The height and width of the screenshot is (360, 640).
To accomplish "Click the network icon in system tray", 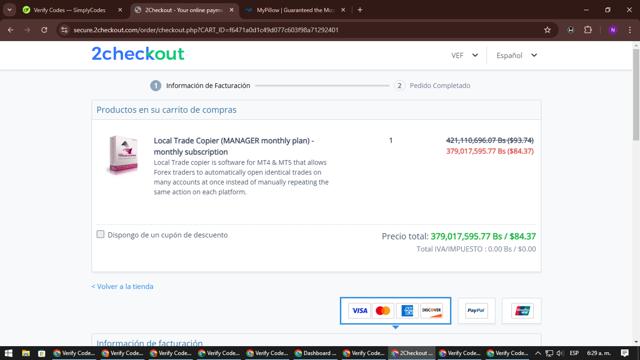I will (549, 353).
